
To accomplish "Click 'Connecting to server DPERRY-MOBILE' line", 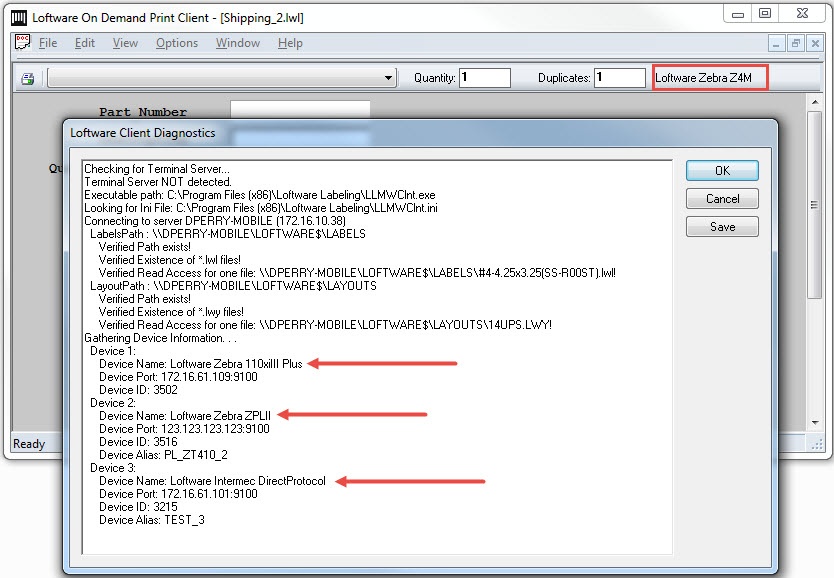I will pos(215,221).
